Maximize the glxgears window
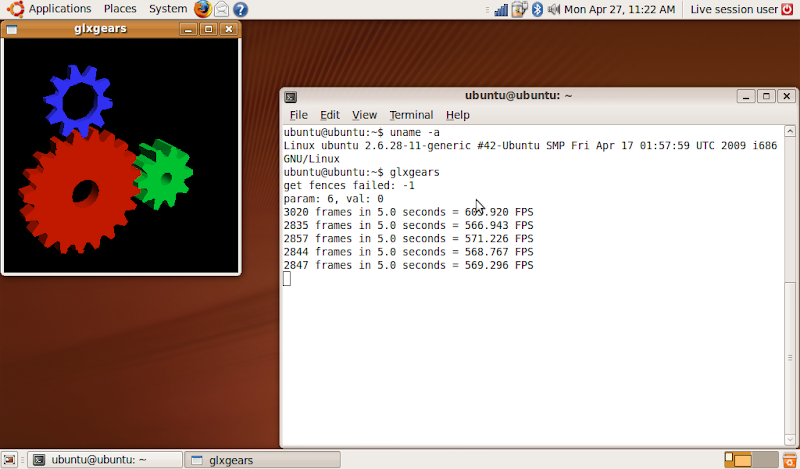The image size is (800, 469). [x=208, y=29]
